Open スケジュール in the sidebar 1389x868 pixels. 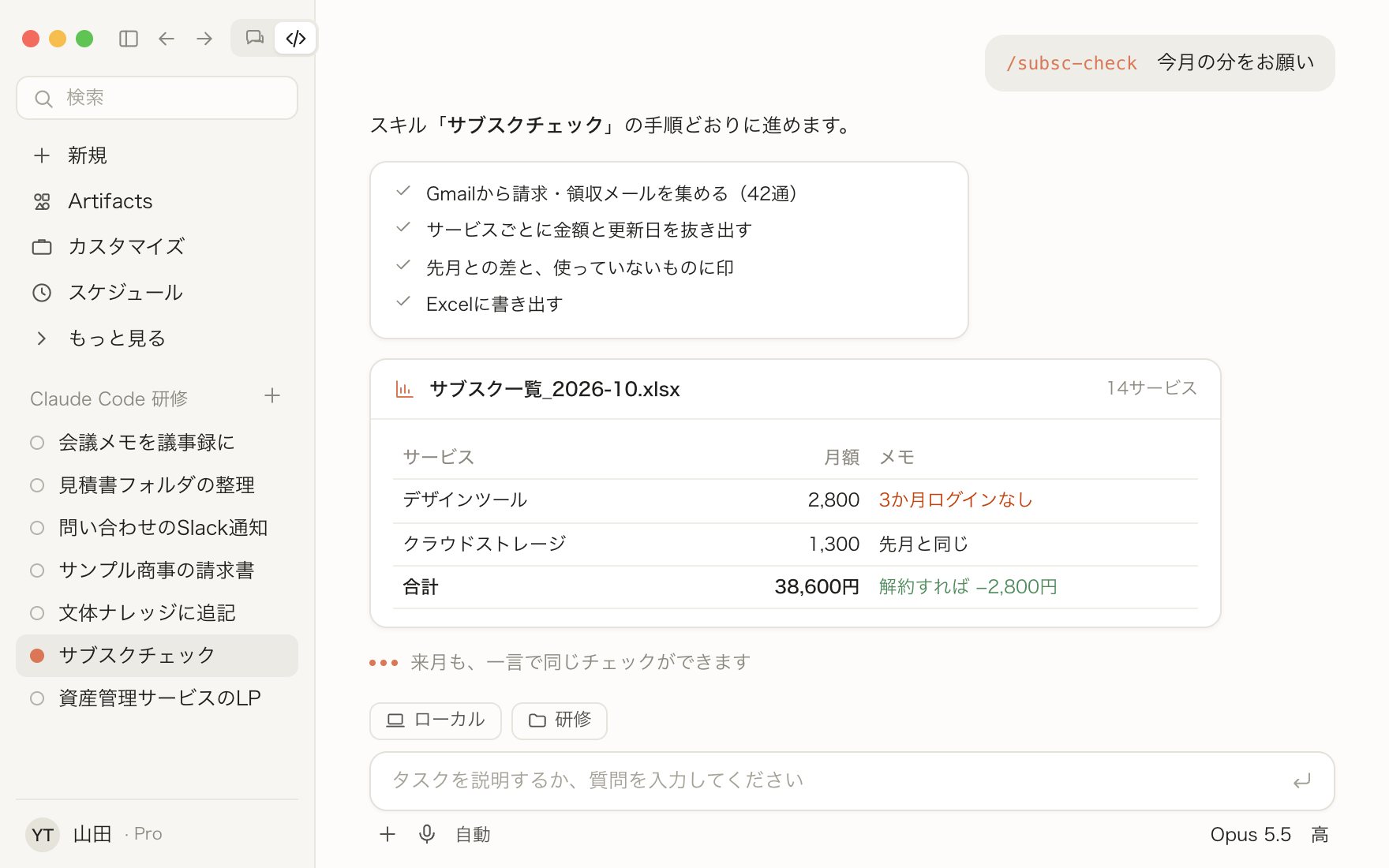coord(157,293)
